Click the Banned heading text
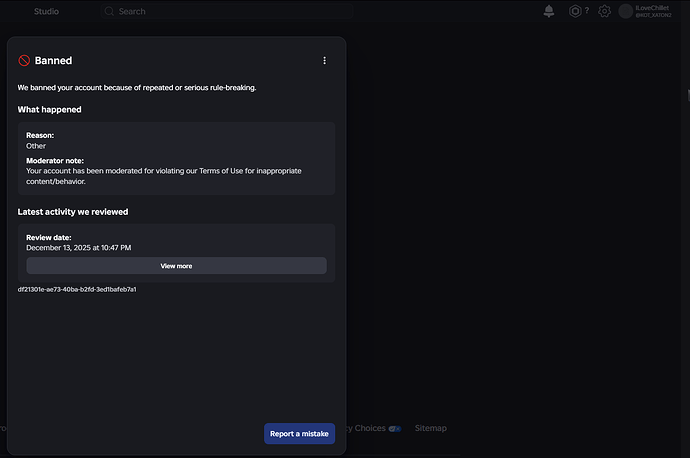Image resolution: width=690 pixels, height=458 pixels. point(53,61)
